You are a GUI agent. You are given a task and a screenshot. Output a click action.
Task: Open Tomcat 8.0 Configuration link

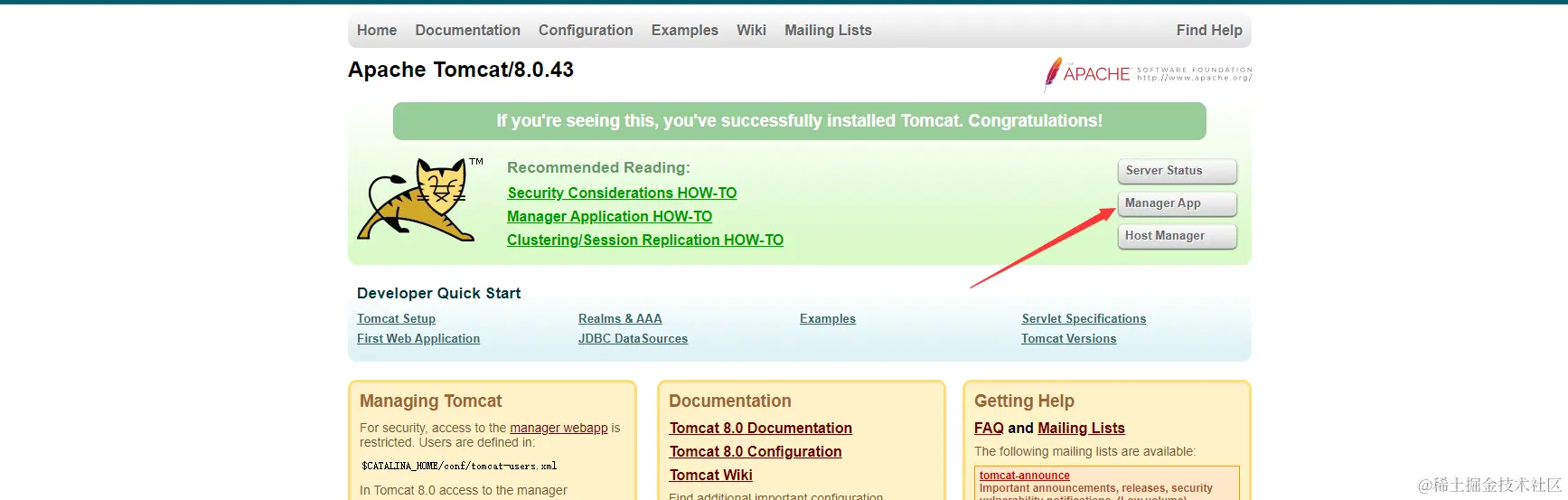point(755,451)
